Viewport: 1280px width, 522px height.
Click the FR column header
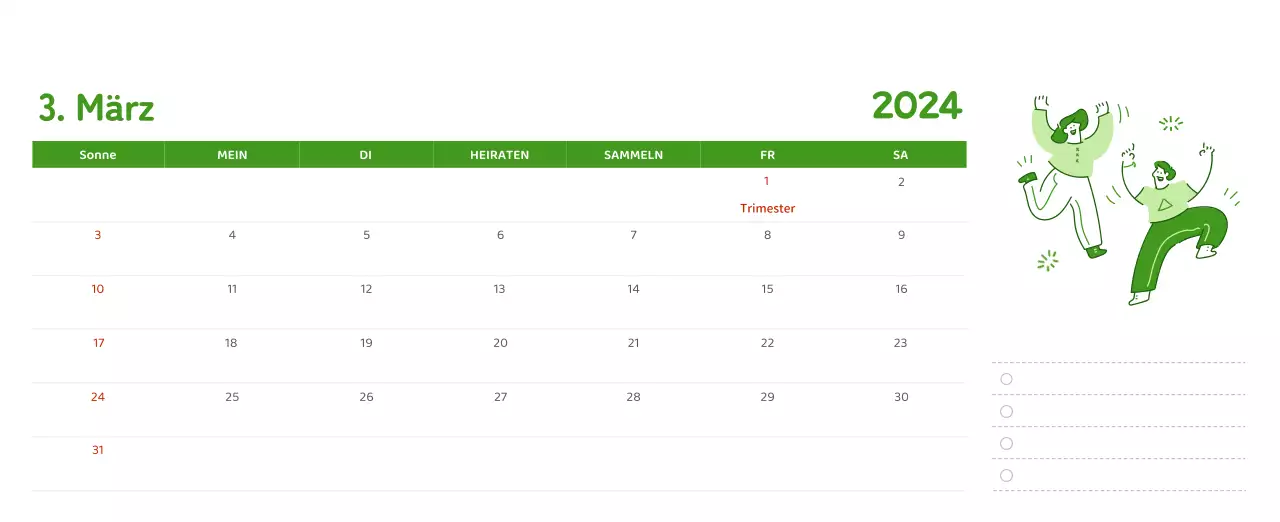(767, 155)
